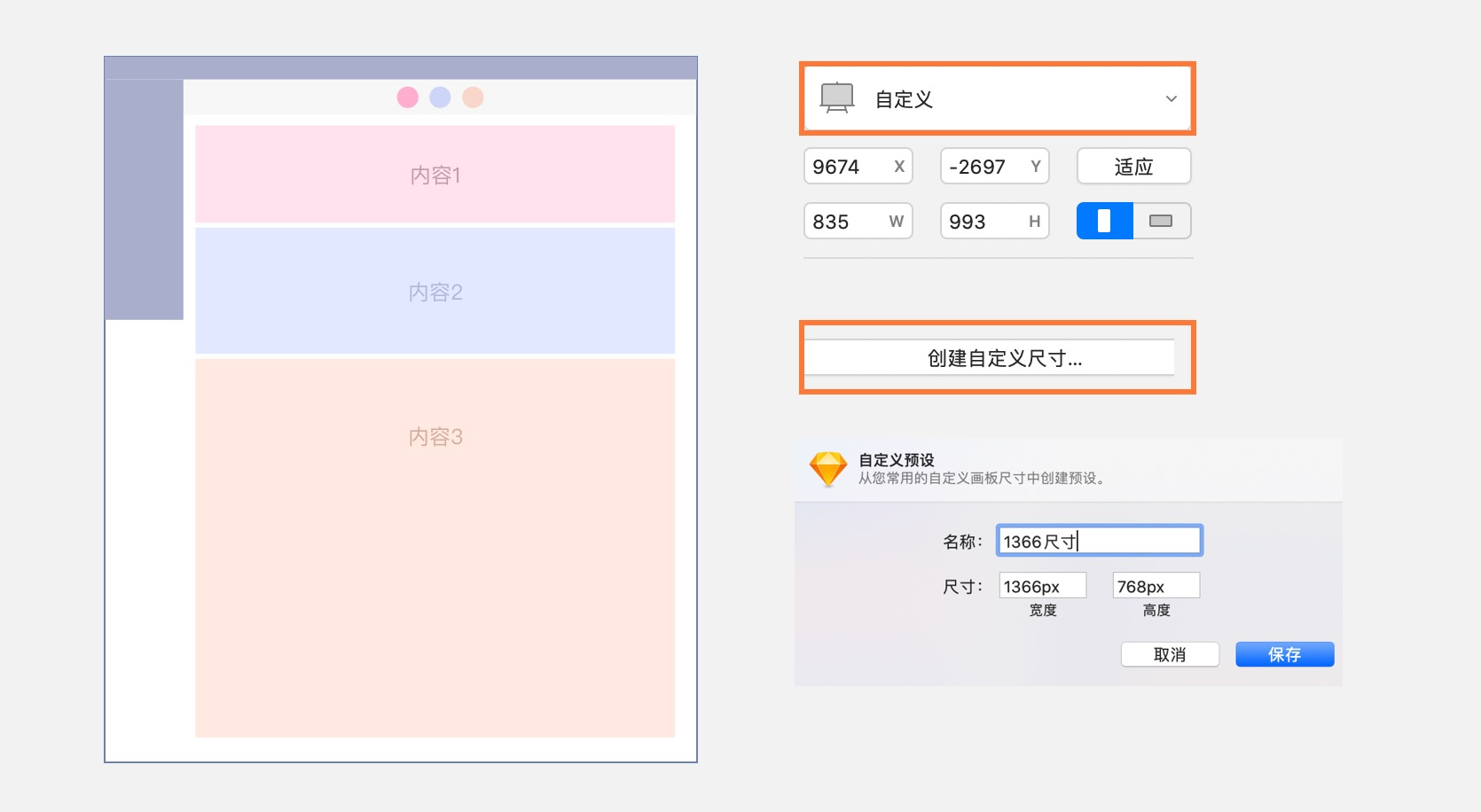1481x812 pixels.
Task: Click the pink circle in header
Action: pos(408,98)
